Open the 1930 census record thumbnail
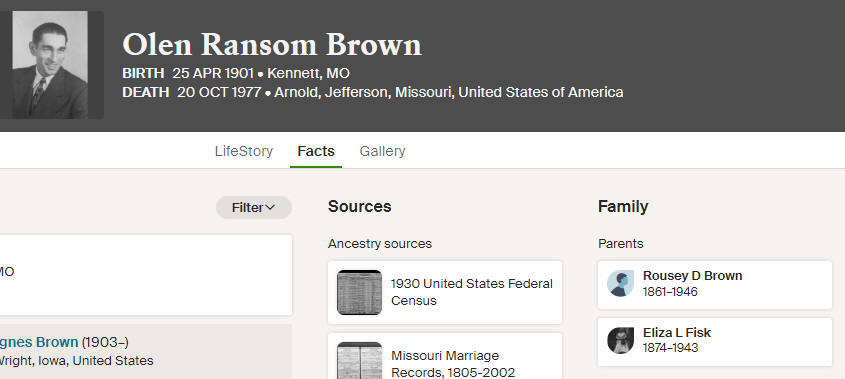 (359, 292)
